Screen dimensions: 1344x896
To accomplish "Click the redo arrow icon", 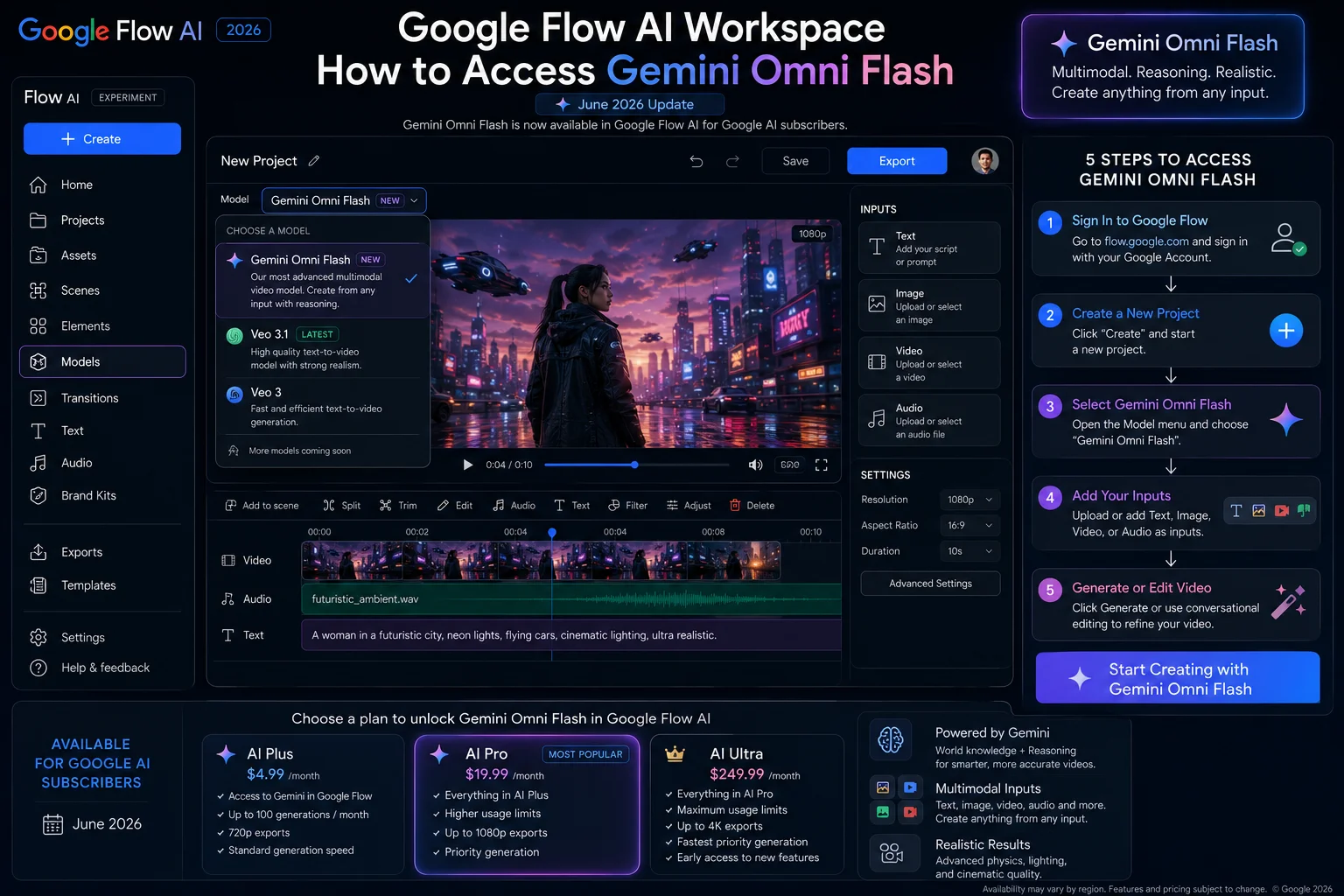I will 732,161.
